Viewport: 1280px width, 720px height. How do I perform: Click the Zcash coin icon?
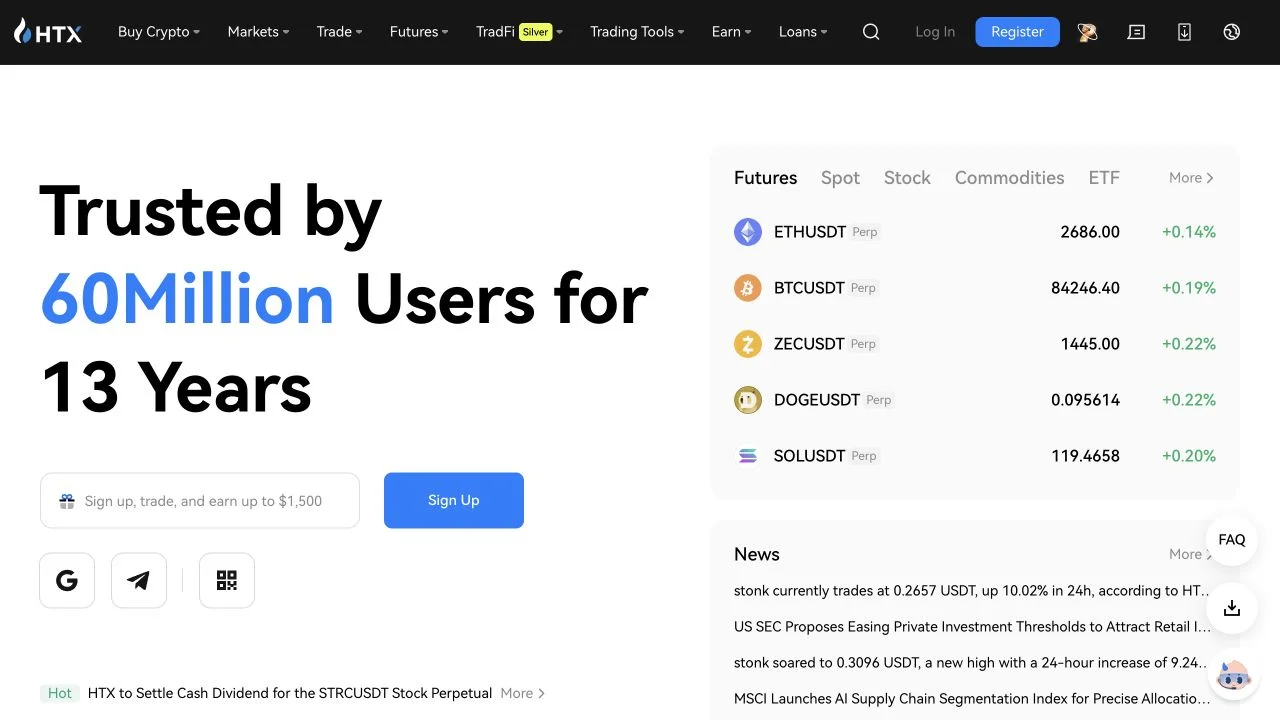click(748, 344)
